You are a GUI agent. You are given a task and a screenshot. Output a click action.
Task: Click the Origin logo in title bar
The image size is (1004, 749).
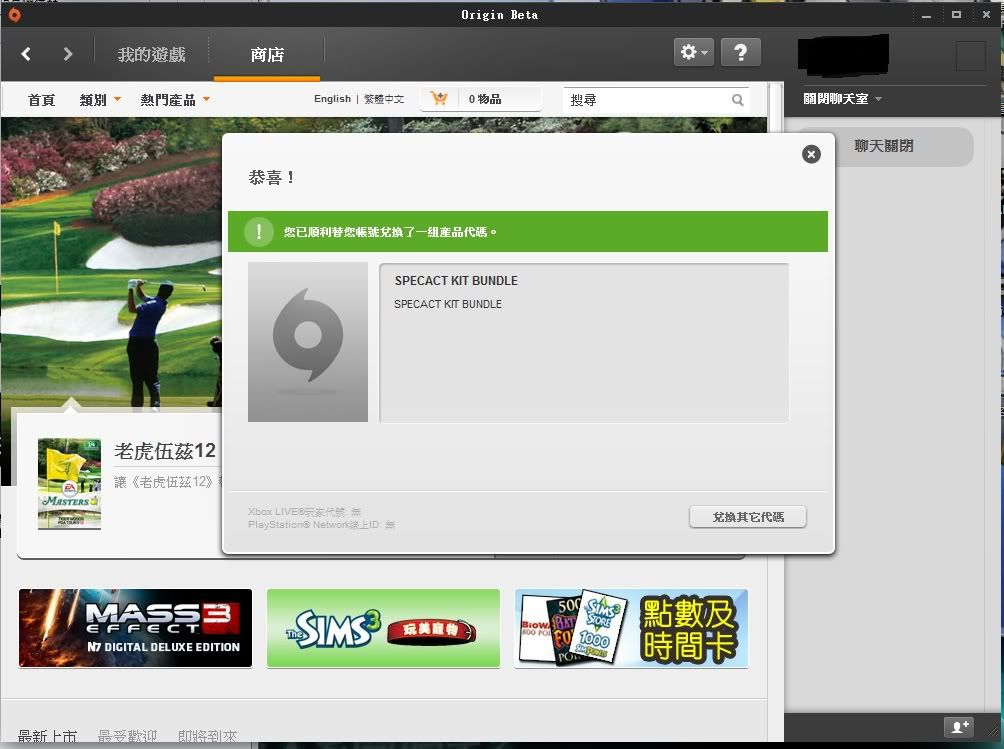(x=14, y=14)
